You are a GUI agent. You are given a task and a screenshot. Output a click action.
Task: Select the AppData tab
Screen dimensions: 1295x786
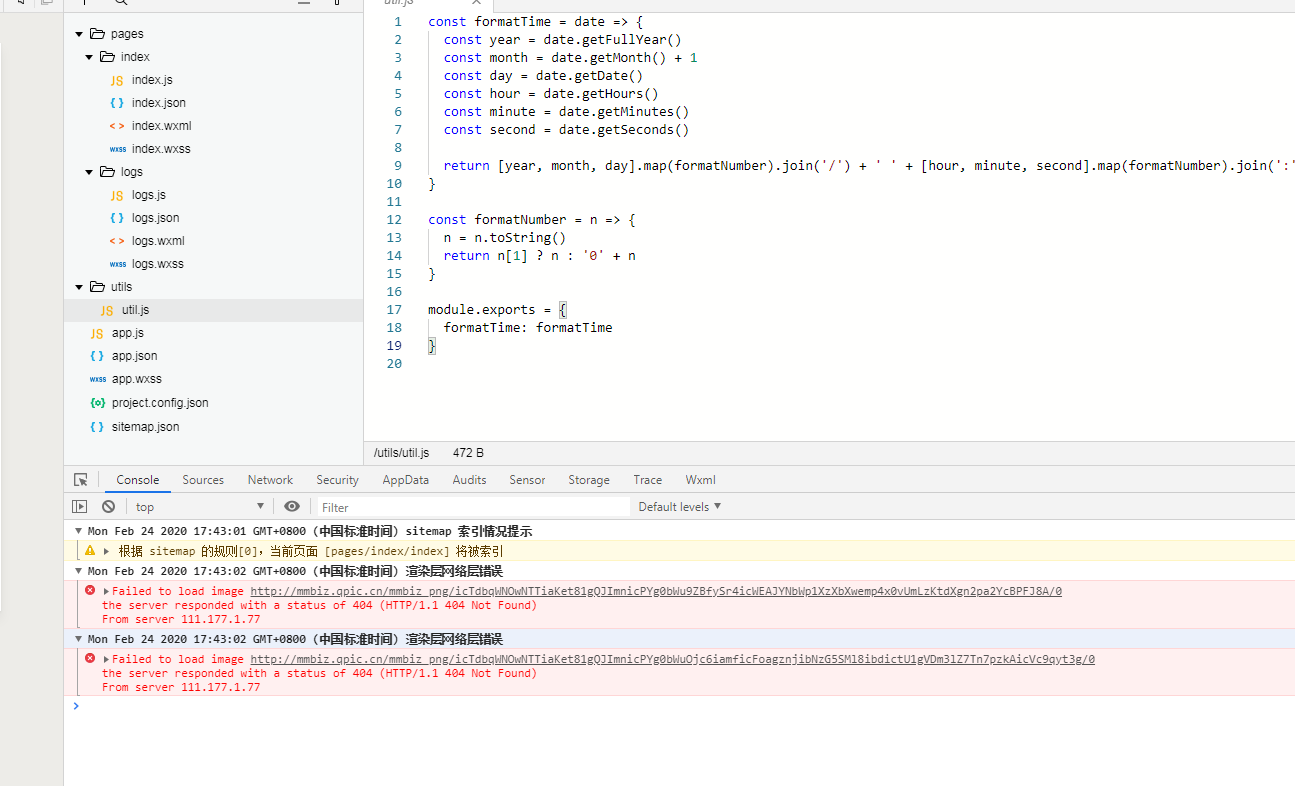(406, 480)
